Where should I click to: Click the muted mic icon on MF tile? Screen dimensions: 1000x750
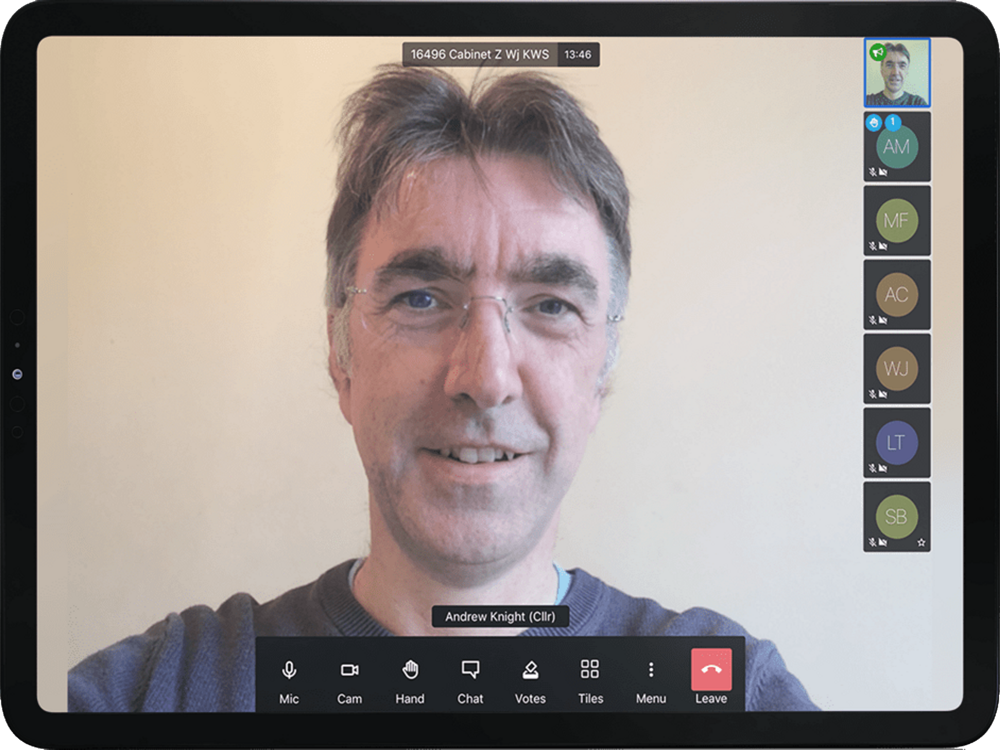point(872,246)
